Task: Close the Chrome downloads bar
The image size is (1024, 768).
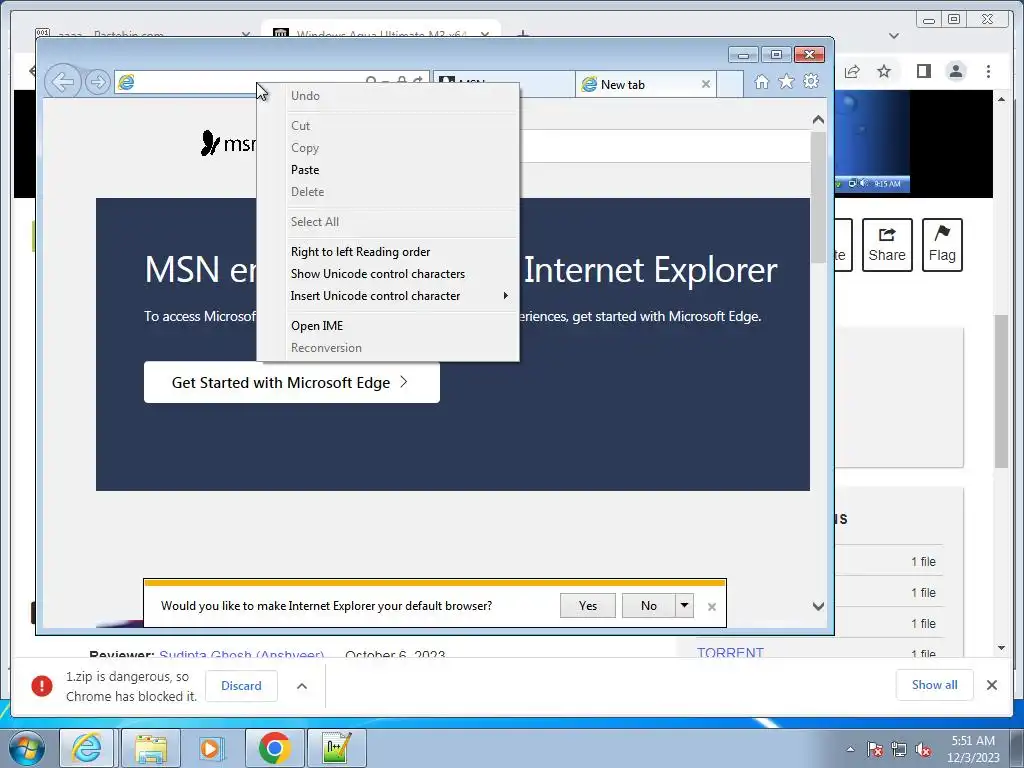Action: tap(992, 685)
